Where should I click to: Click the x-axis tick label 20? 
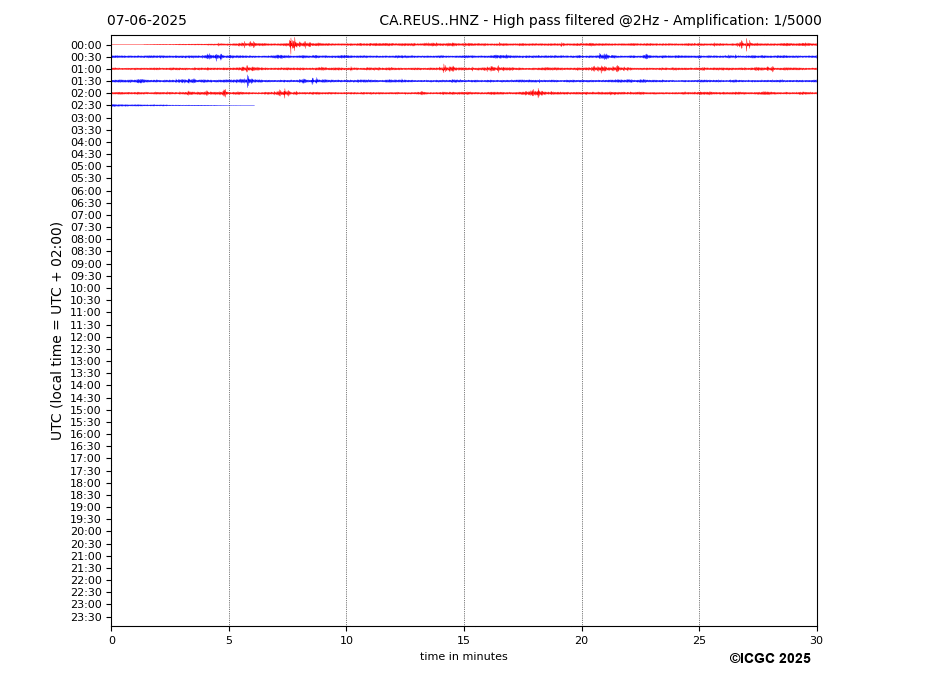(582, 640)
